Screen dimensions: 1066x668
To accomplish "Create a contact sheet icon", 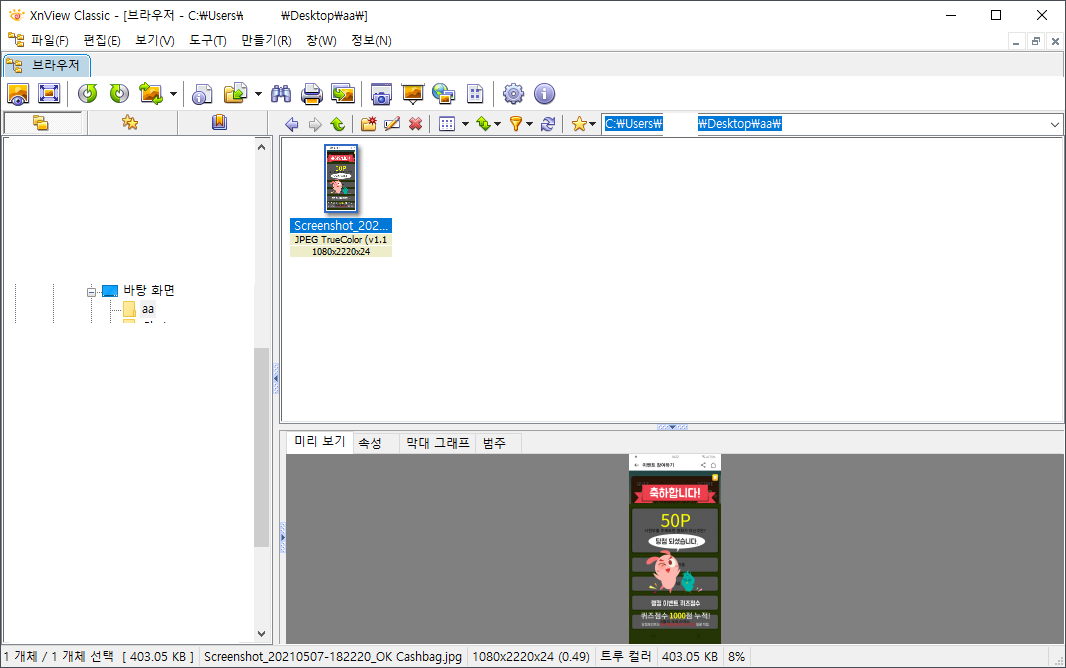I will click(475, 94).
